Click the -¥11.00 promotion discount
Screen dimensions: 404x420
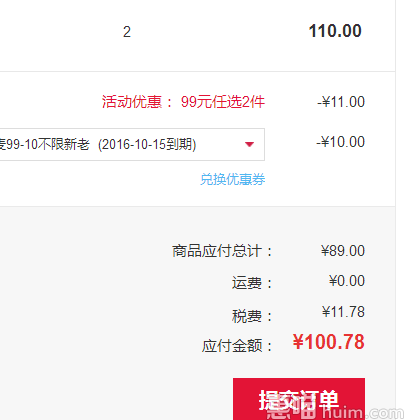(x=341, y=102)
